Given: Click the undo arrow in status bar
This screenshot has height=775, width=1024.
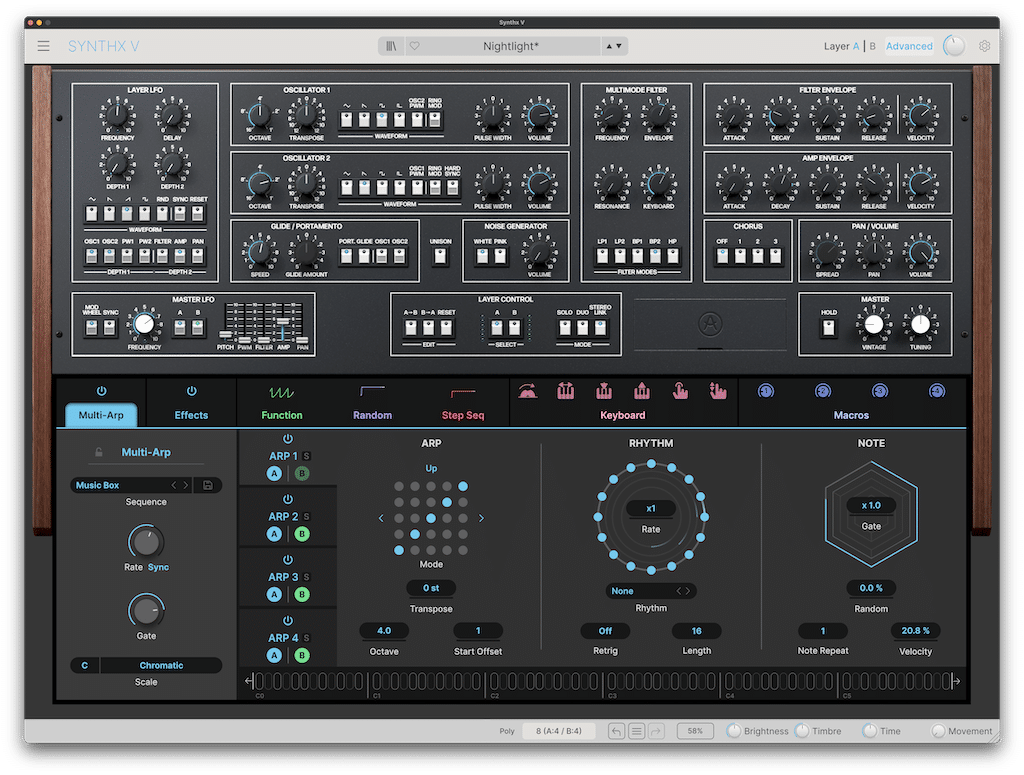Looking at the screenshot, I should [616, 731].
